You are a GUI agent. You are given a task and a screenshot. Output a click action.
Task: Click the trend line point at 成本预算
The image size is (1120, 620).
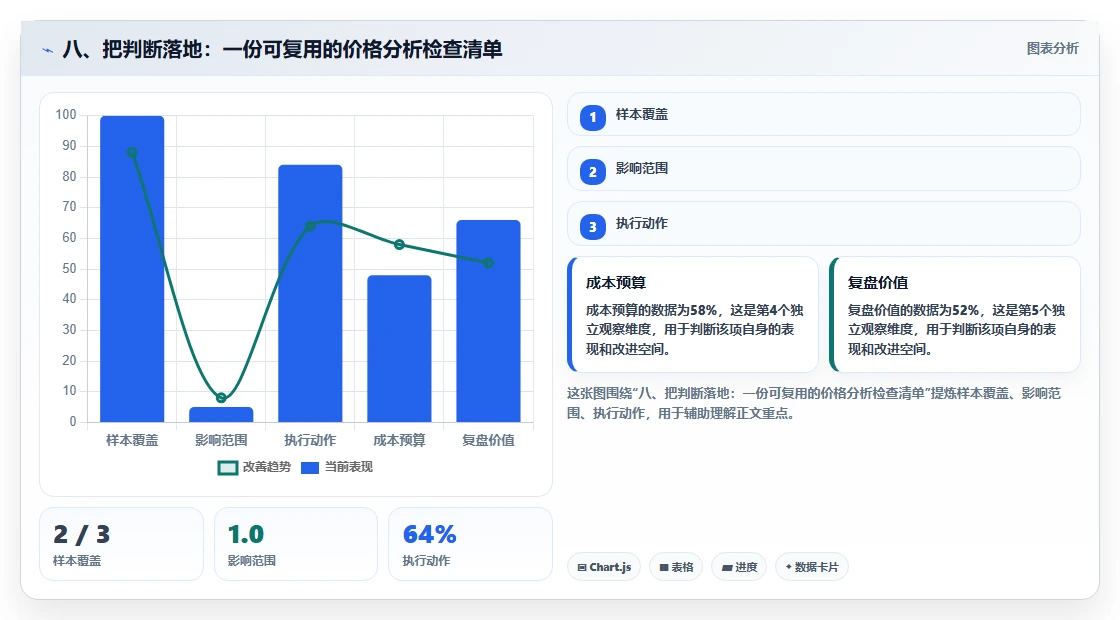[x=399, y=245]
